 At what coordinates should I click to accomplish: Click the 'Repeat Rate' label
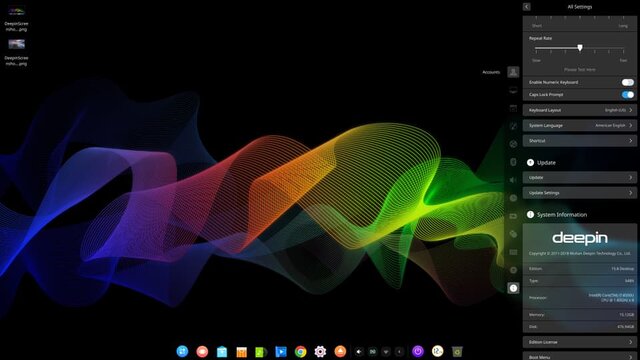point(540,38)
